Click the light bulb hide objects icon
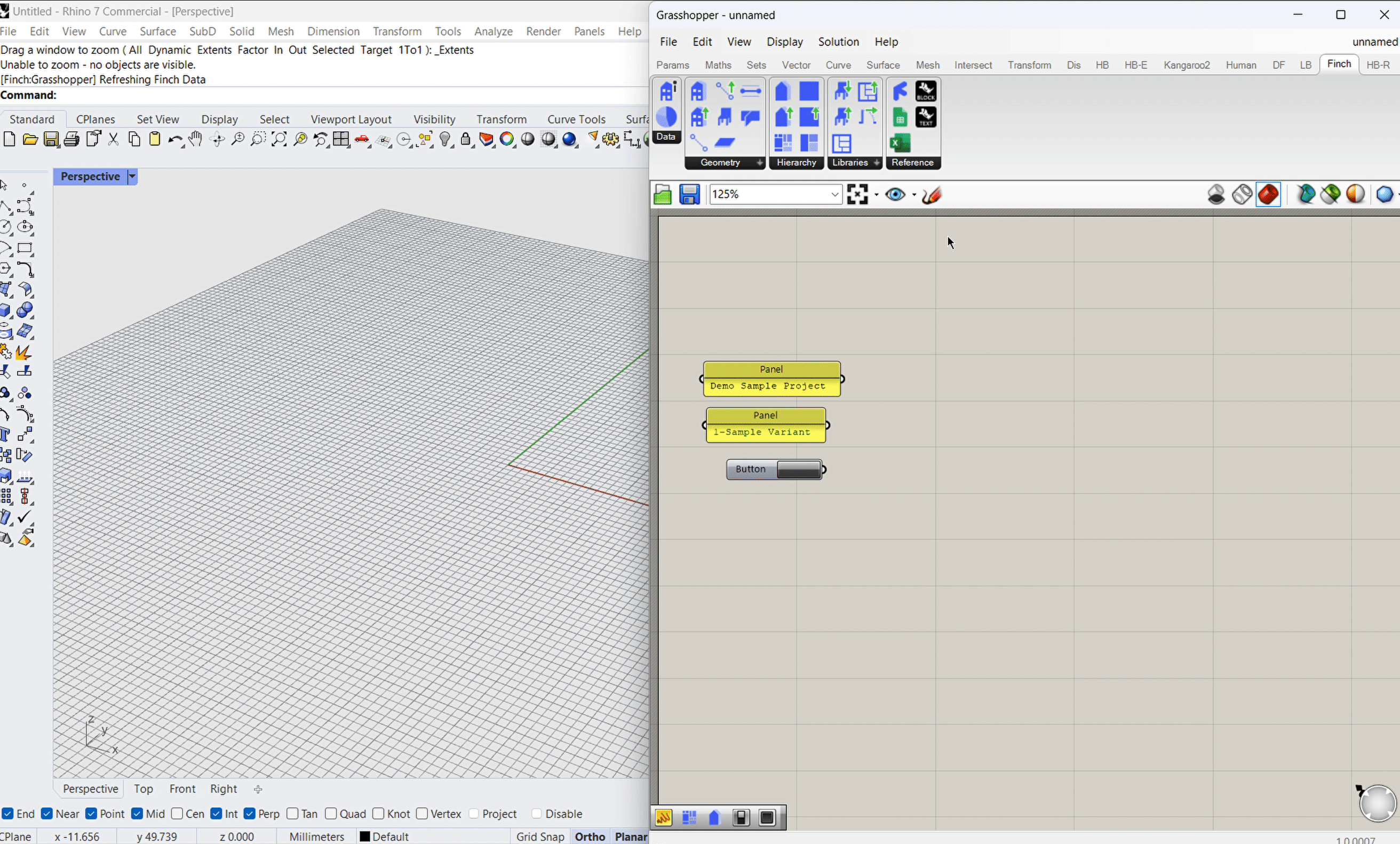1400x844 pixels. click(445, 139)
